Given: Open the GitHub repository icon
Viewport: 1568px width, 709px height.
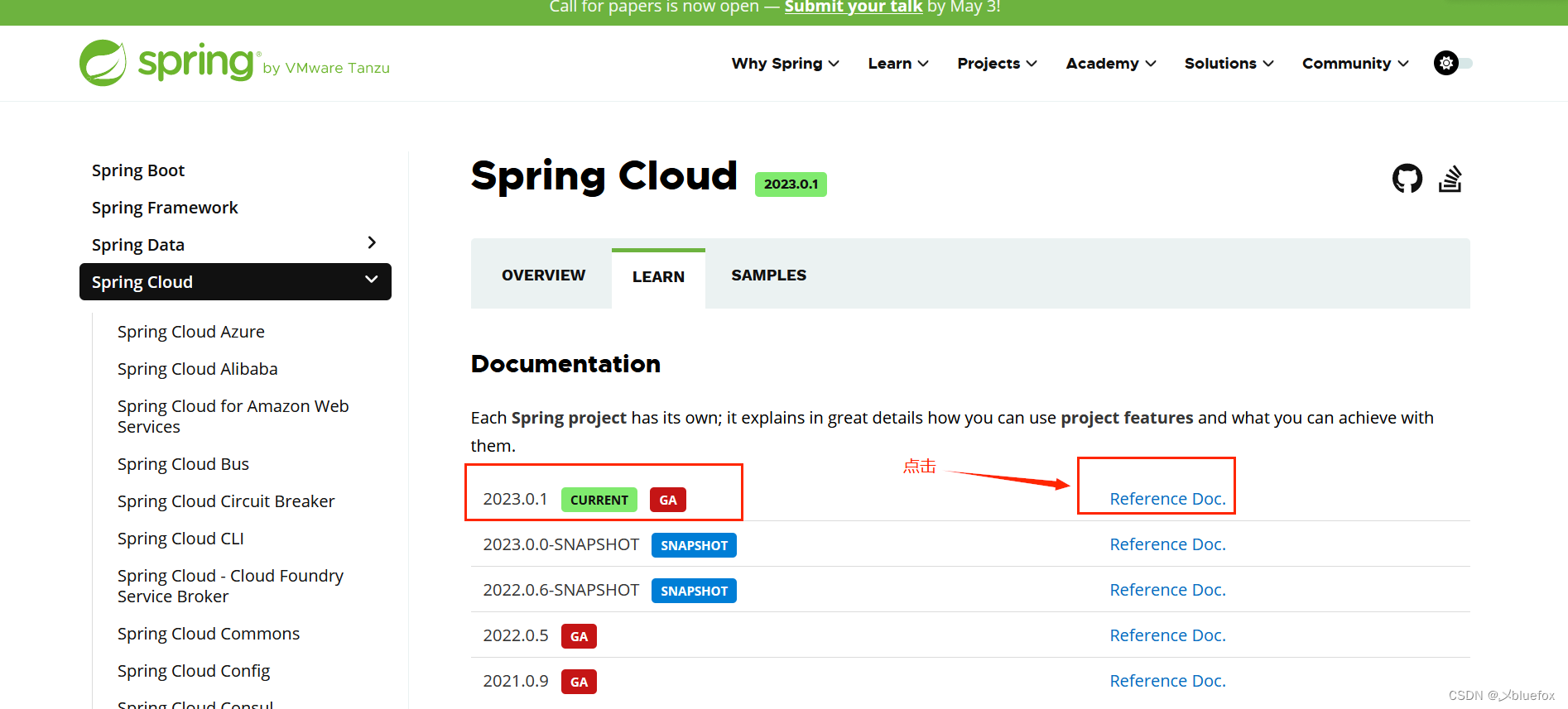Looking at the screenshot, I should click(1407, 178).
